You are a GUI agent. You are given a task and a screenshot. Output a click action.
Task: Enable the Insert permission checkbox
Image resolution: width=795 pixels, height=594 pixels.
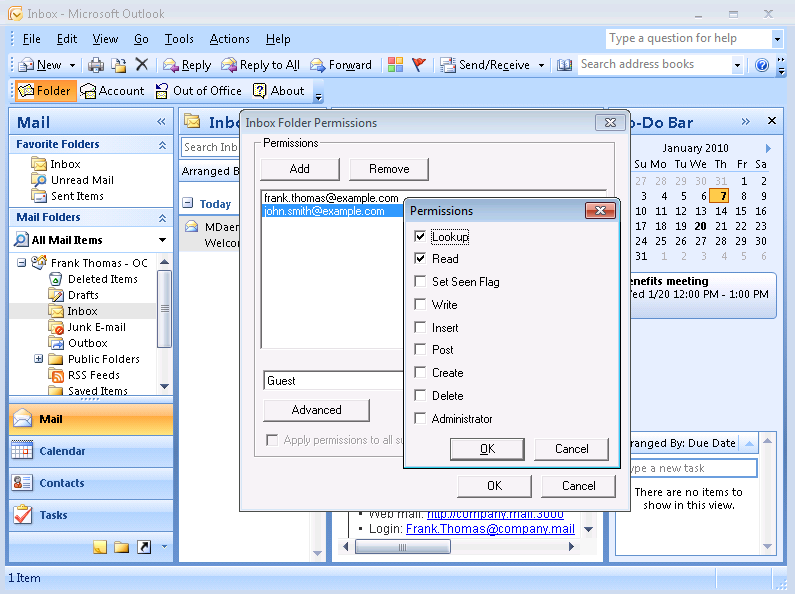(x=420, y=327)
